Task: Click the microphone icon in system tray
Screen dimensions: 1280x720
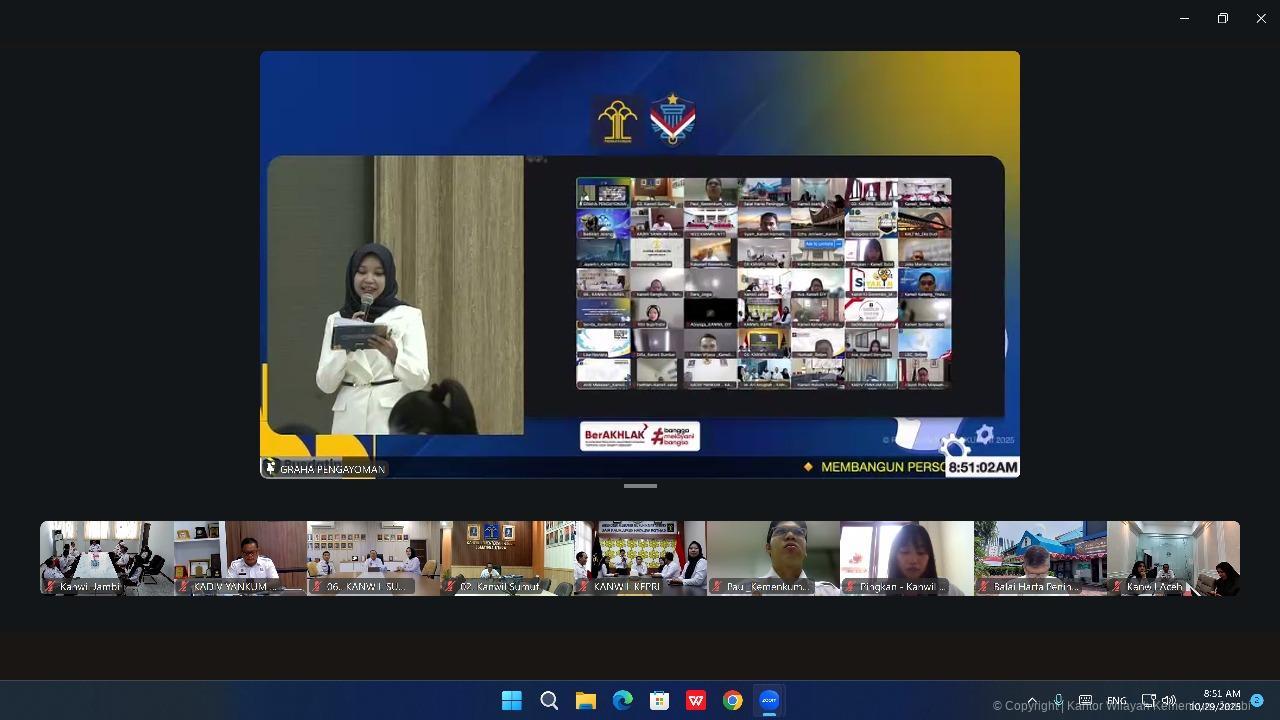Action: point(1058,700)
